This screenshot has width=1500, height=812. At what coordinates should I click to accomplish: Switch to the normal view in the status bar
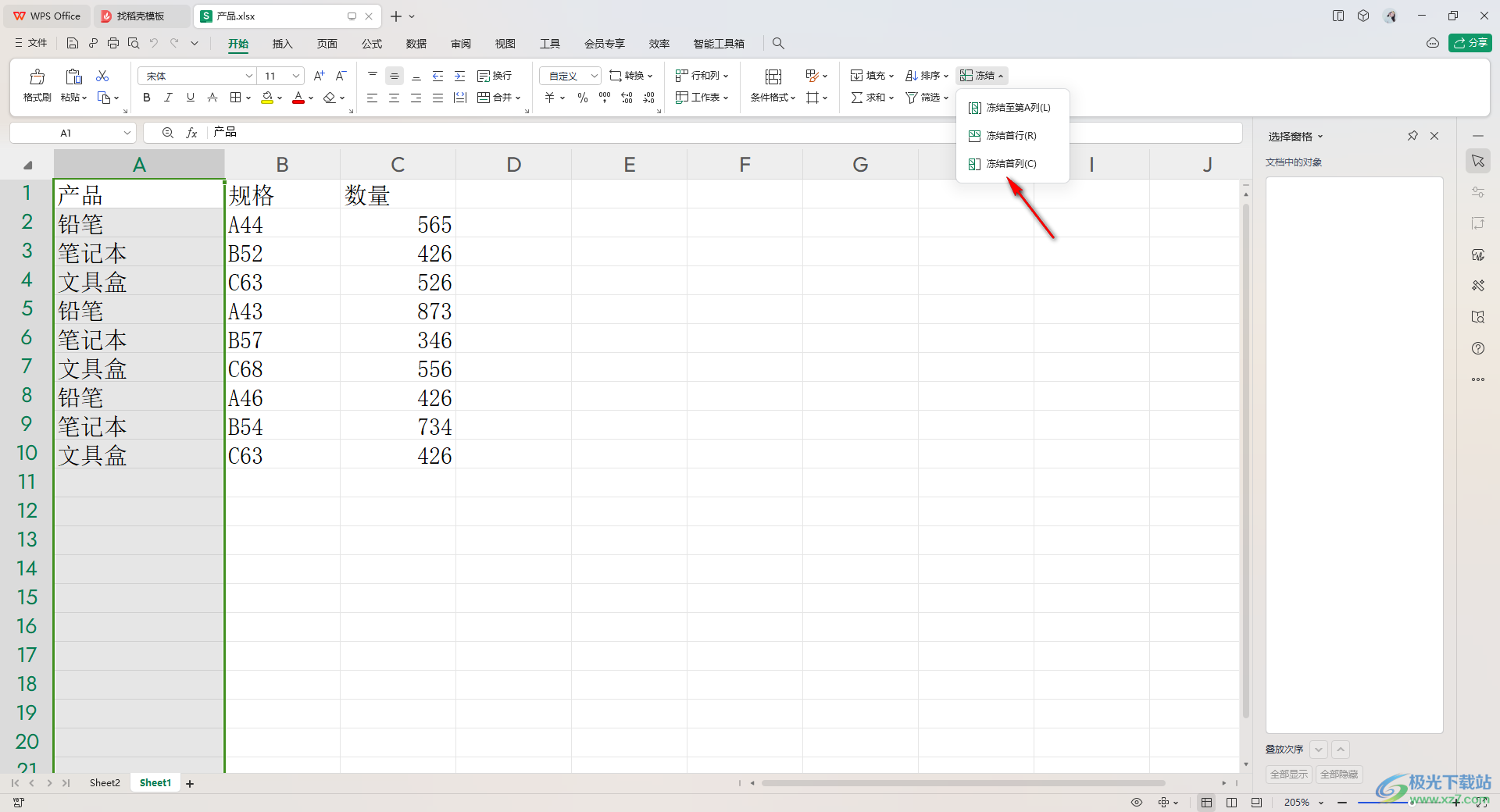click(x=1207, y=802)
